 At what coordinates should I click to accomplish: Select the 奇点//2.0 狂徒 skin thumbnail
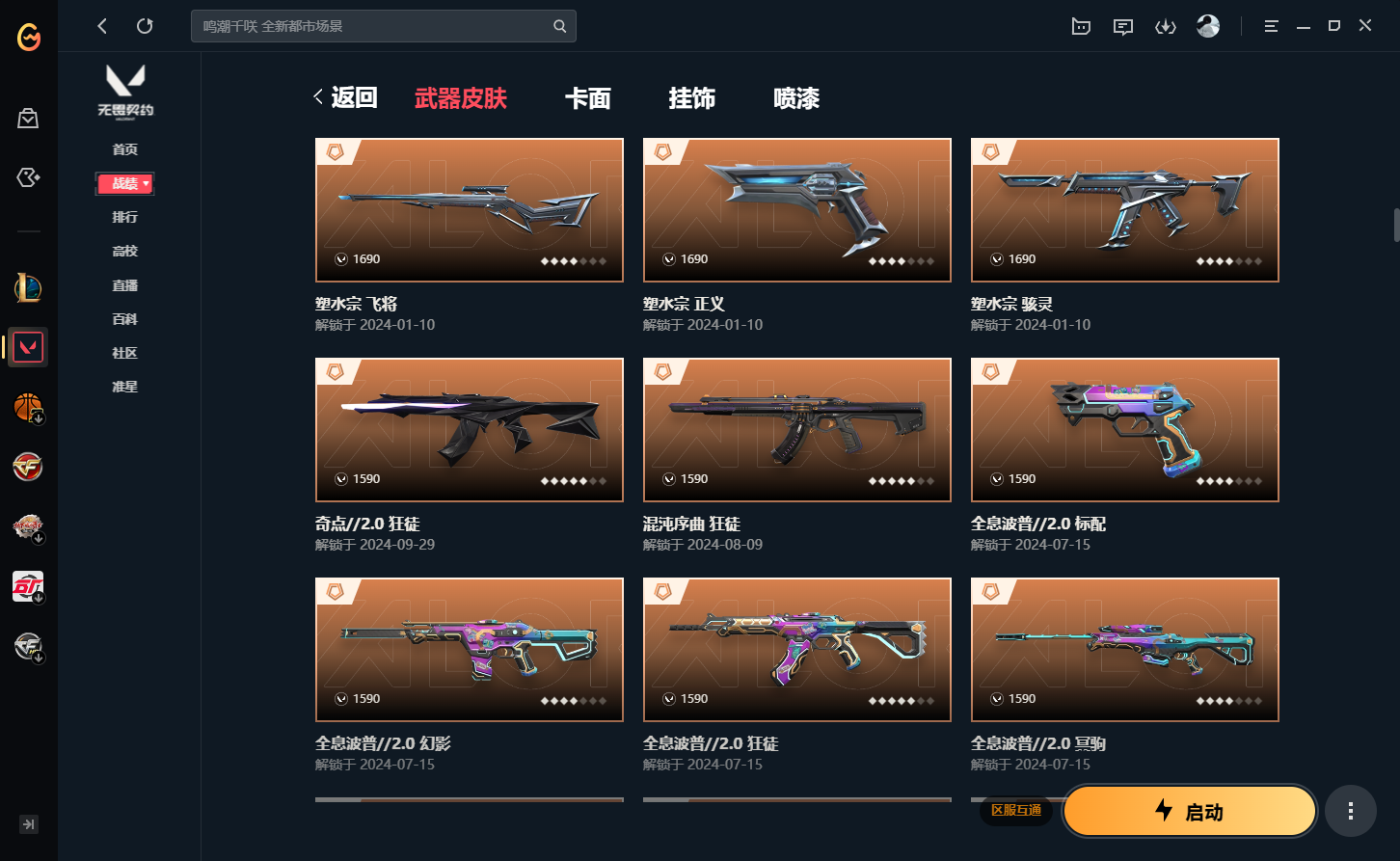pyautogui.click(x=470, y=430)
